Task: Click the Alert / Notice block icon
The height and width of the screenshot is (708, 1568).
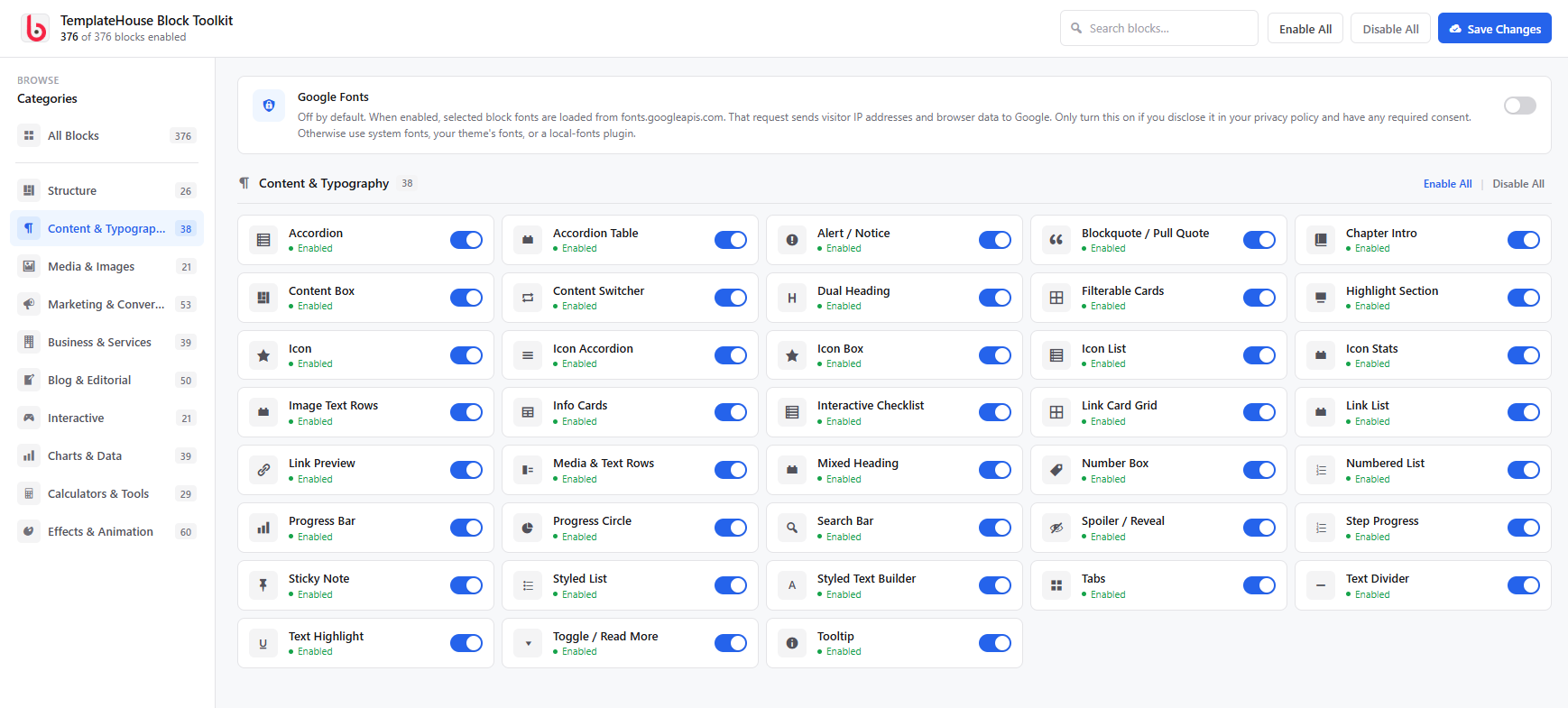Action: point(792,240)
